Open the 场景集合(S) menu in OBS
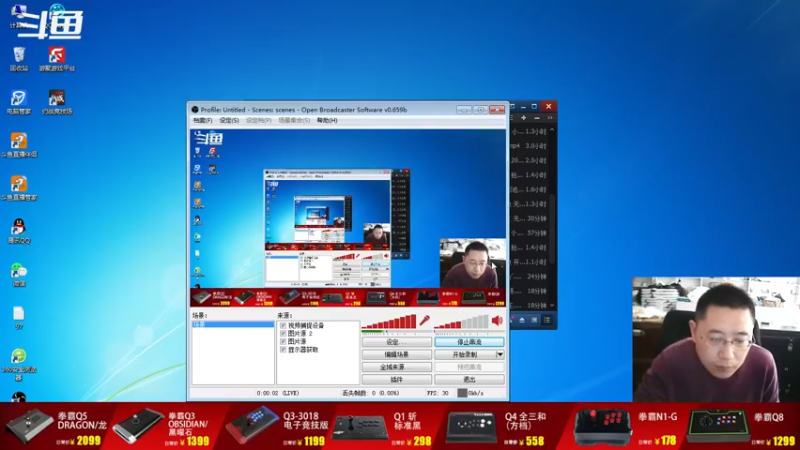Screen dimensions: 800x450 tap(294, 120)
